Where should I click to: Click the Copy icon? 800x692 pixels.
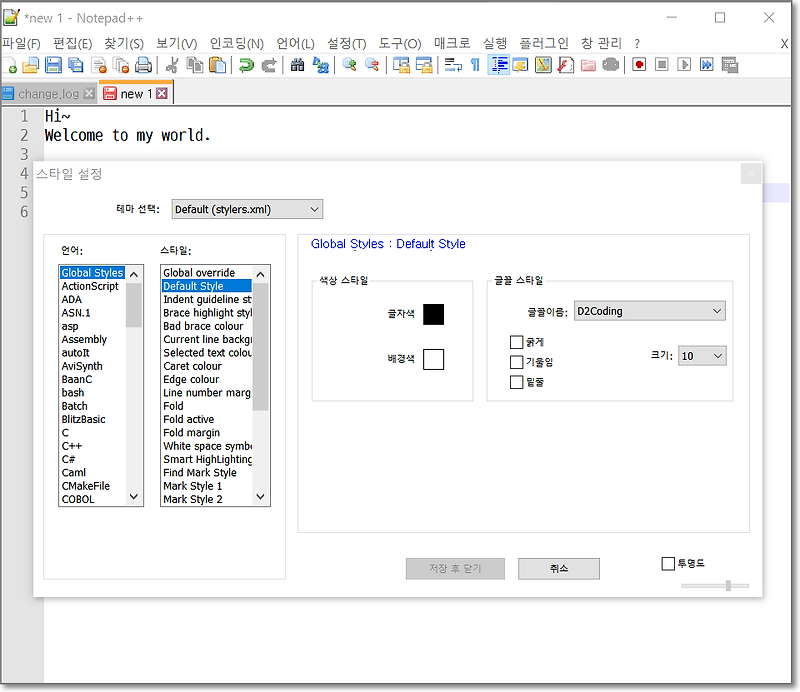tap(194, 65)
